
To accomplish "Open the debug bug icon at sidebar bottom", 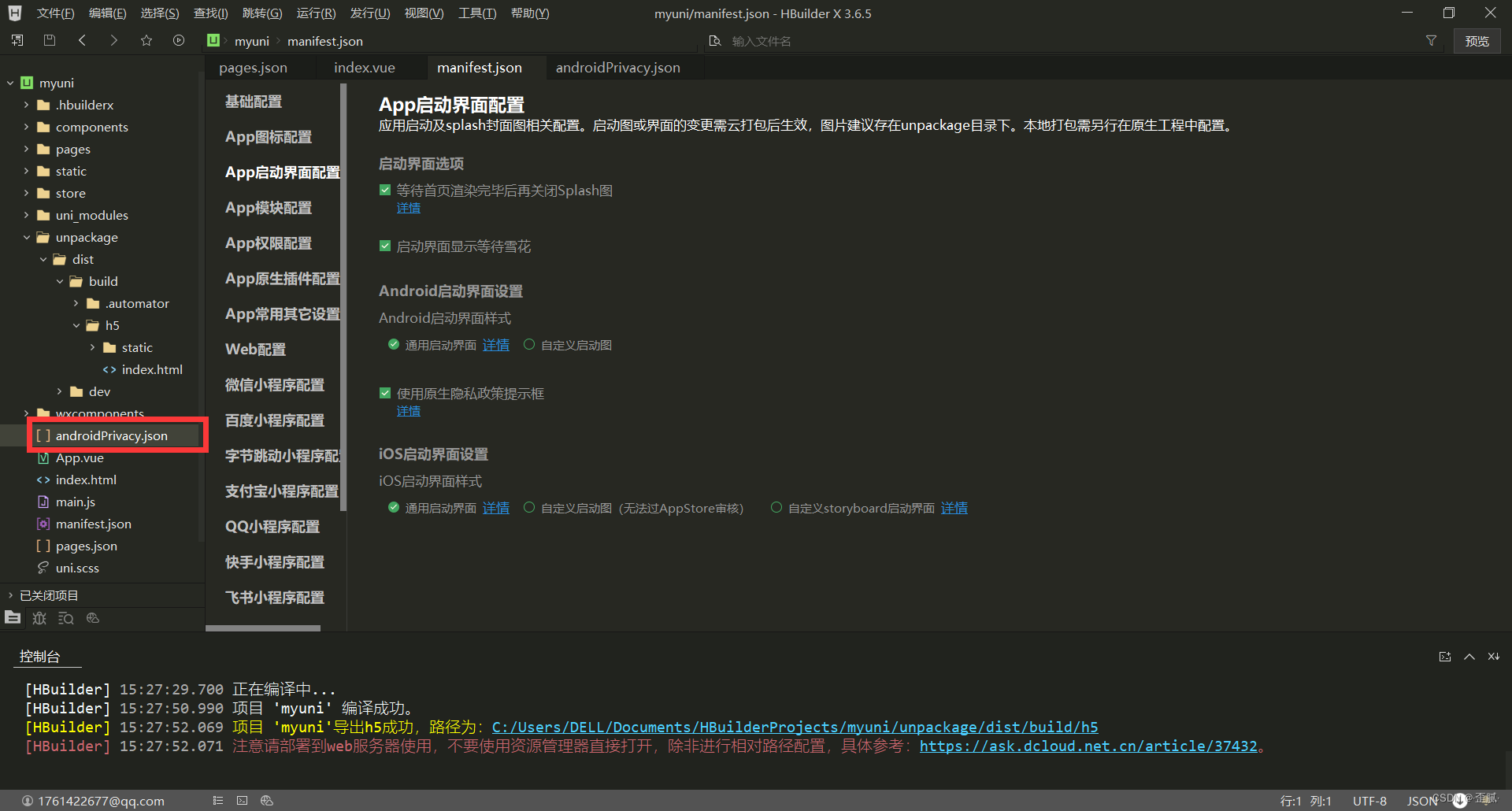I will [x=39, y=618].
